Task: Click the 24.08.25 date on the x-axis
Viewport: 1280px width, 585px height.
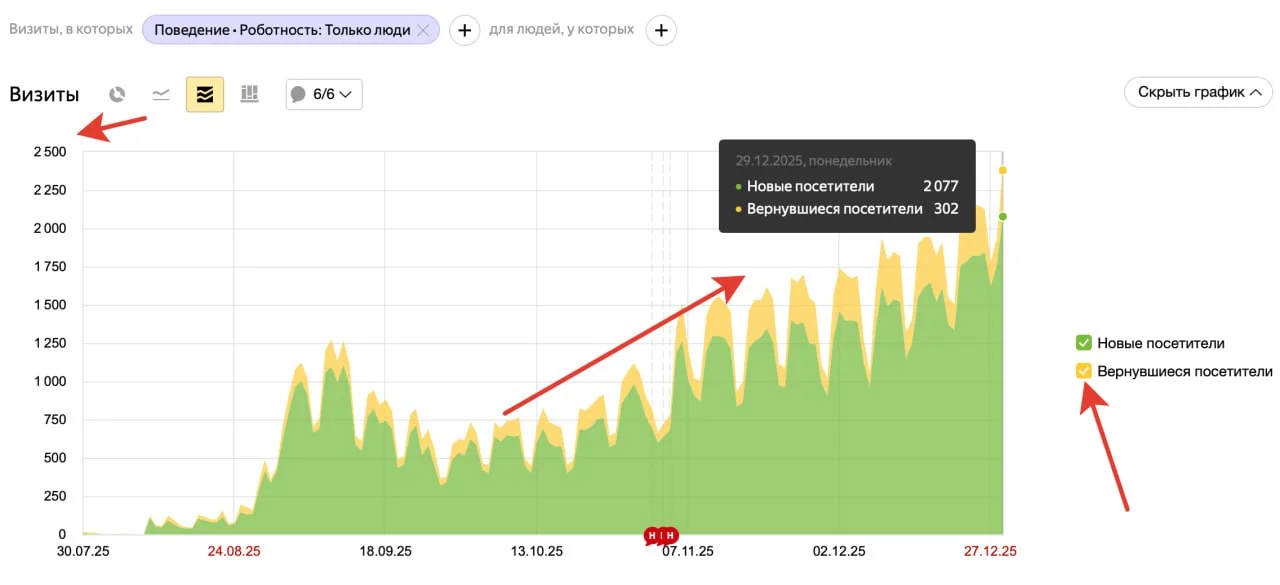Action: pos(234,551)
